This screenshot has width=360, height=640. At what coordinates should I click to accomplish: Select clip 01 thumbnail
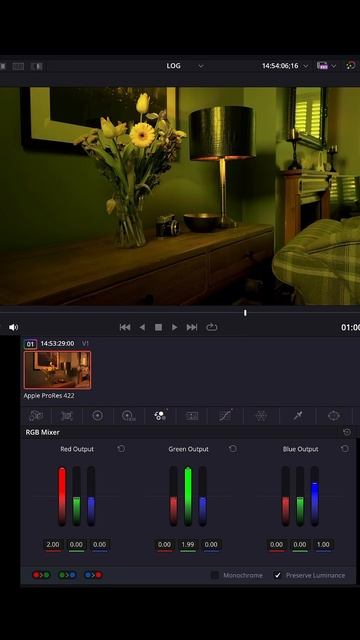click(x=58, y=370)
